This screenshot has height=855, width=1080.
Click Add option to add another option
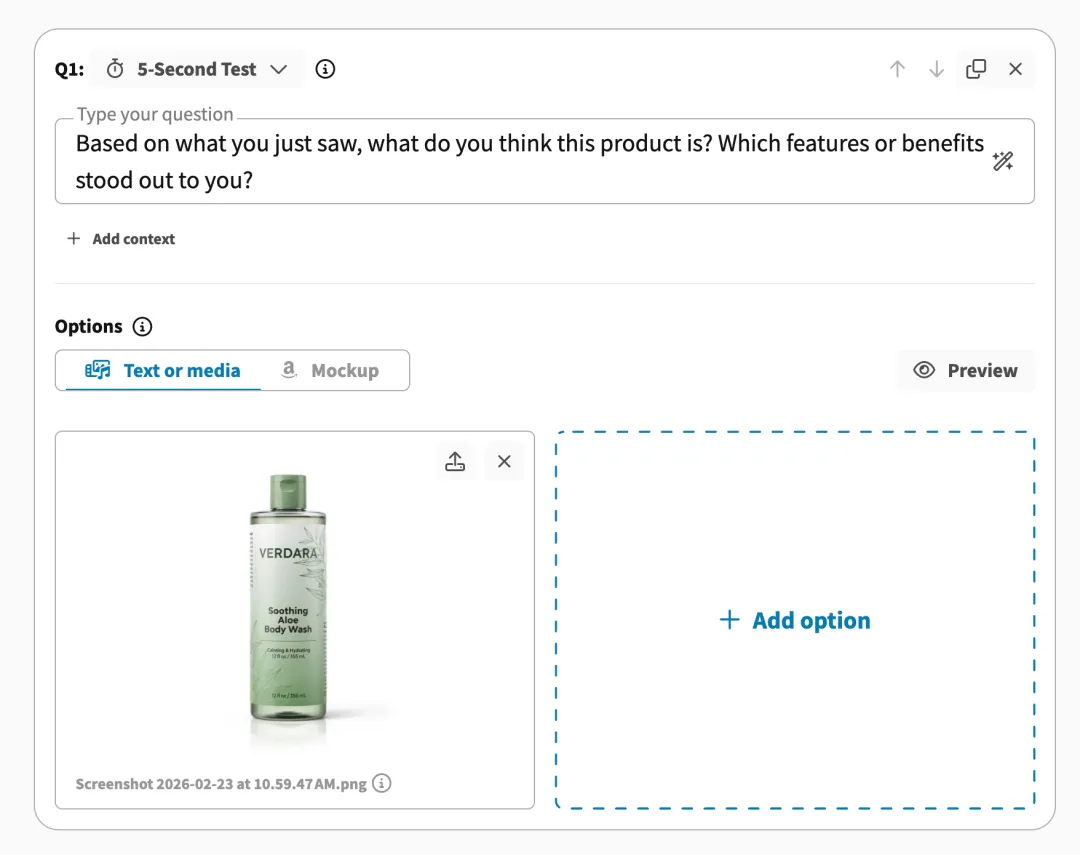click(795, 620)
